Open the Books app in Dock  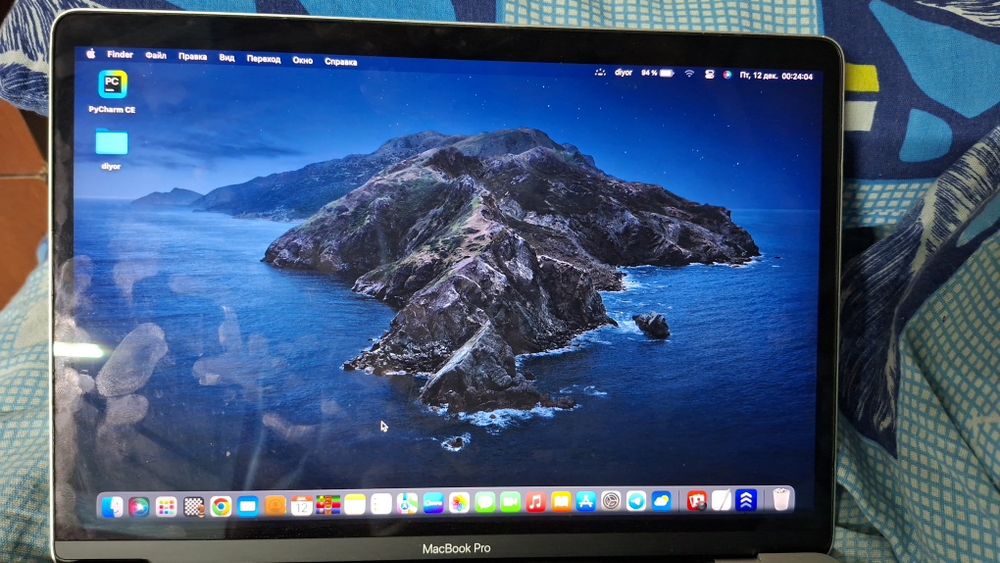[561, 502]
